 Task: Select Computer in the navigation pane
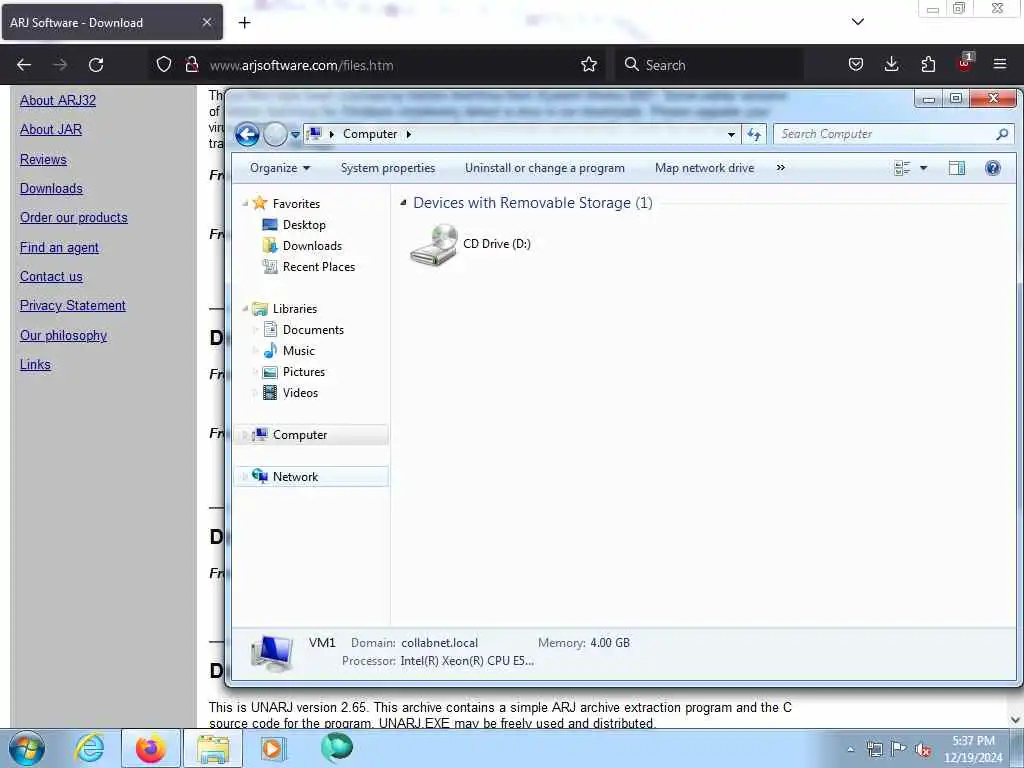[x=312, y=435]
